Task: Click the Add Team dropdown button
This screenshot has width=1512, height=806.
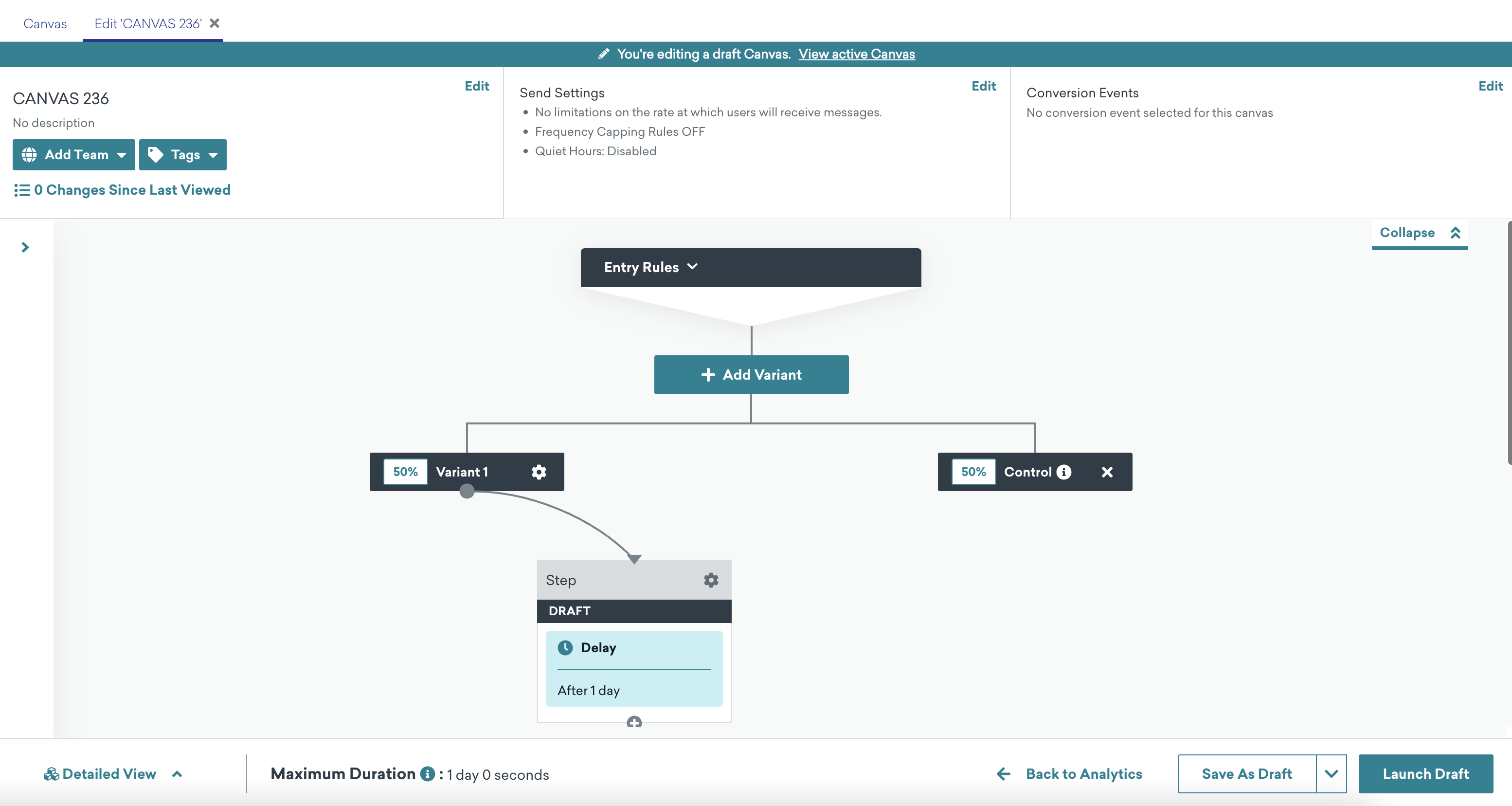Action: point(71,154)
